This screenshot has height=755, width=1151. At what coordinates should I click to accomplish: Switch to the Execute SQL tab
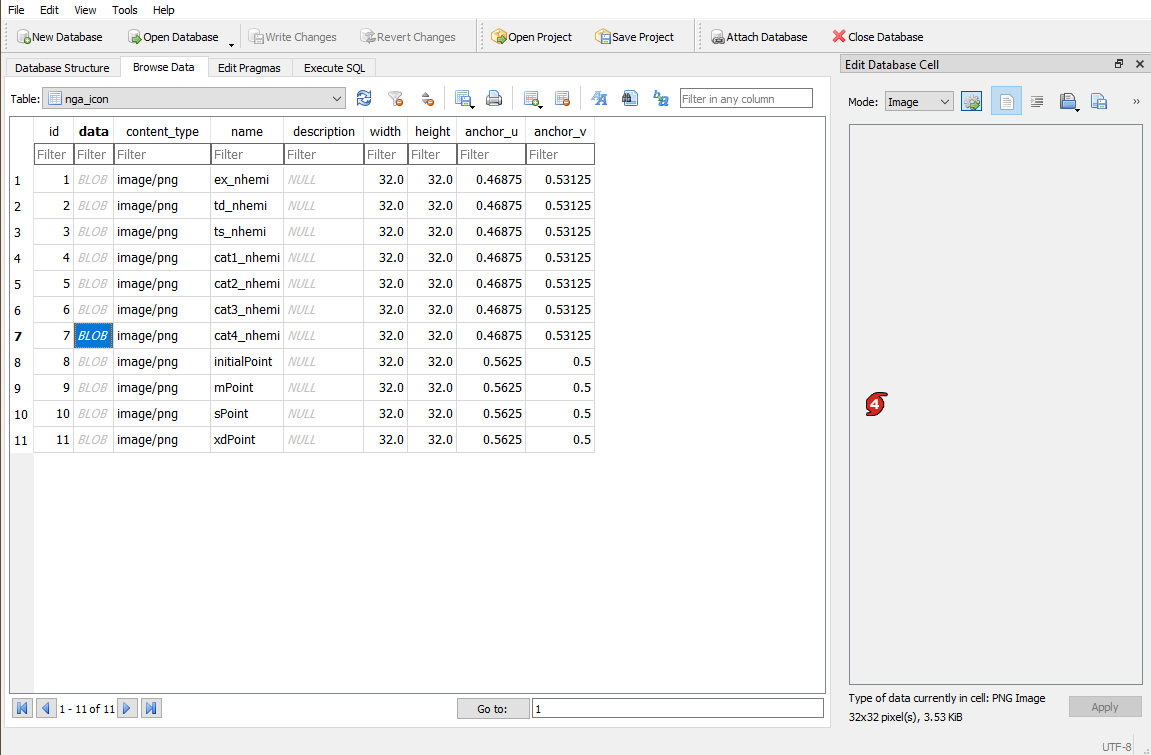(333, 68)
